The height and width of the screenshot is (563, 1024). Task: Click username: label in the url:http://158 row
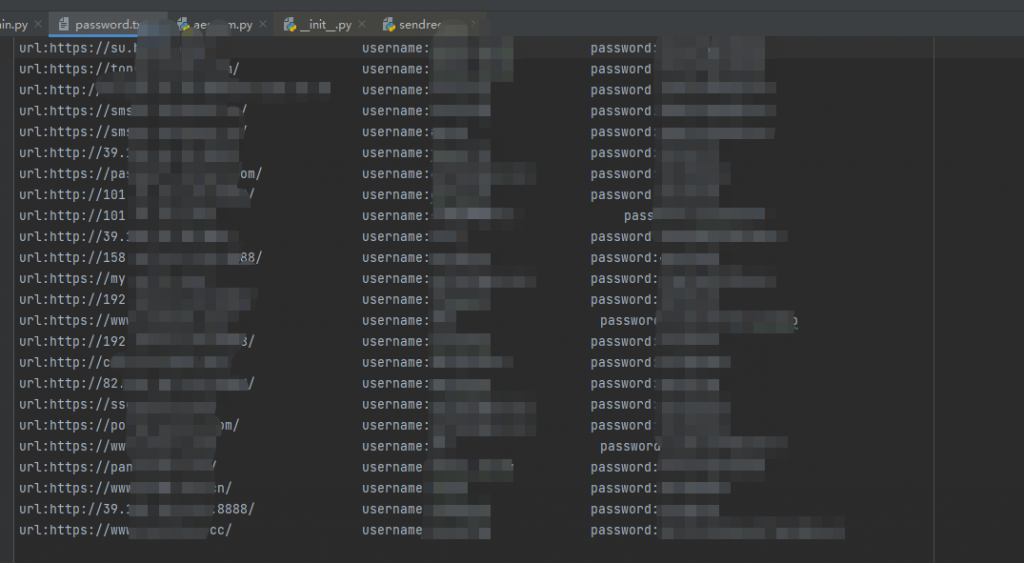(396, 258)
